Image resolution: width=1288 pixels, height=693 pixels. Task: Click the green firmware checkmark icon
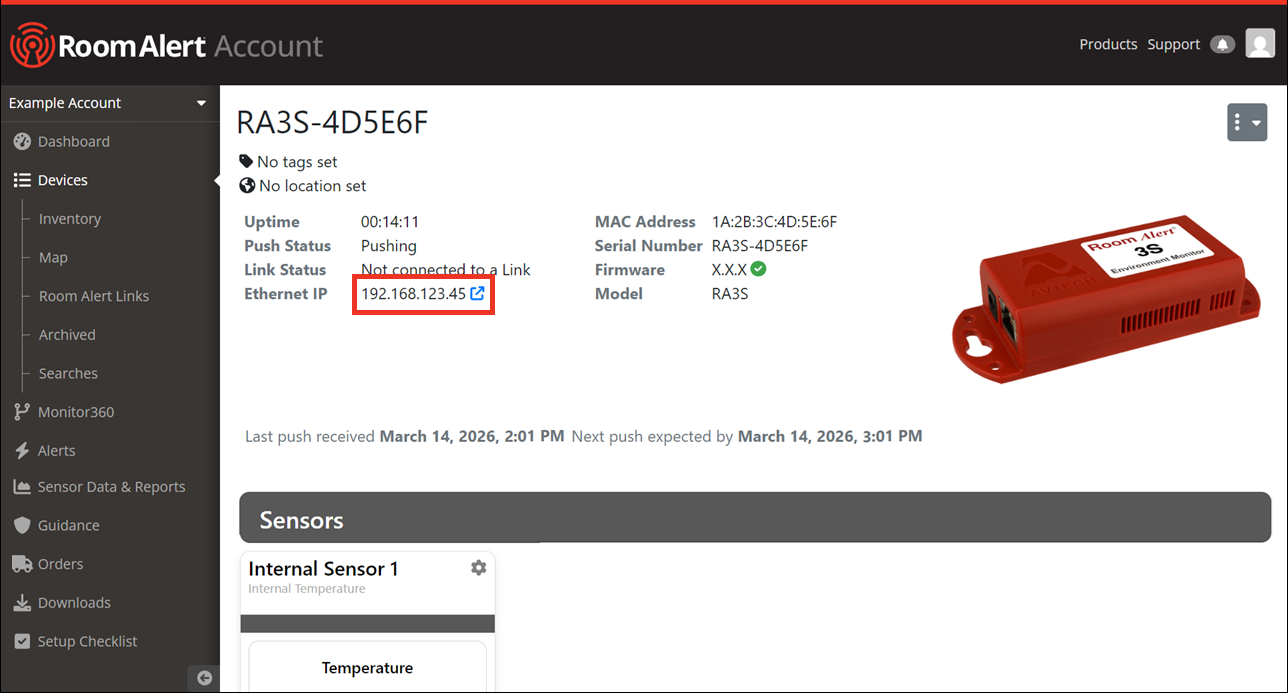click(x=759, y=269)
